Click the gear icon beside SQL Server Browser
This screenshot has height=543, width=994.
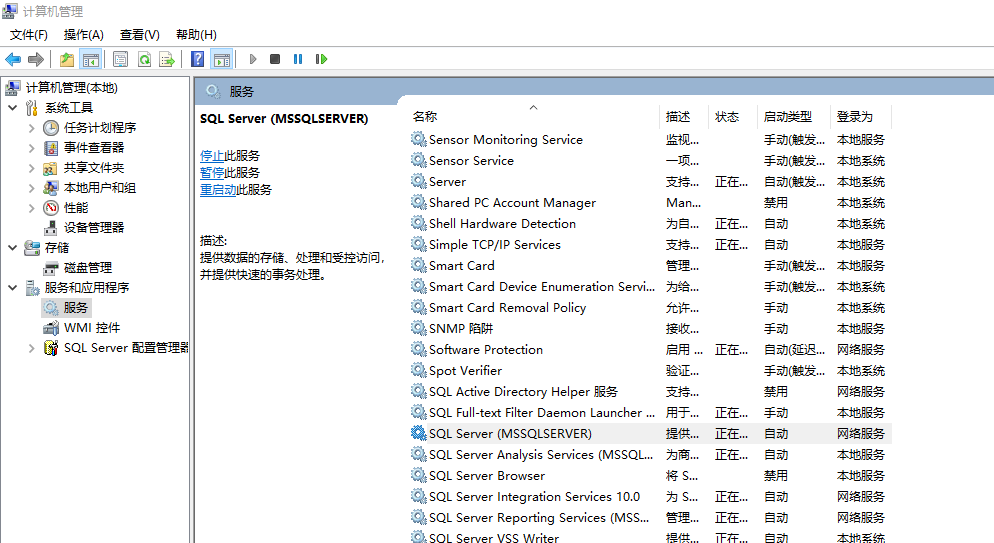click(418, 475)
